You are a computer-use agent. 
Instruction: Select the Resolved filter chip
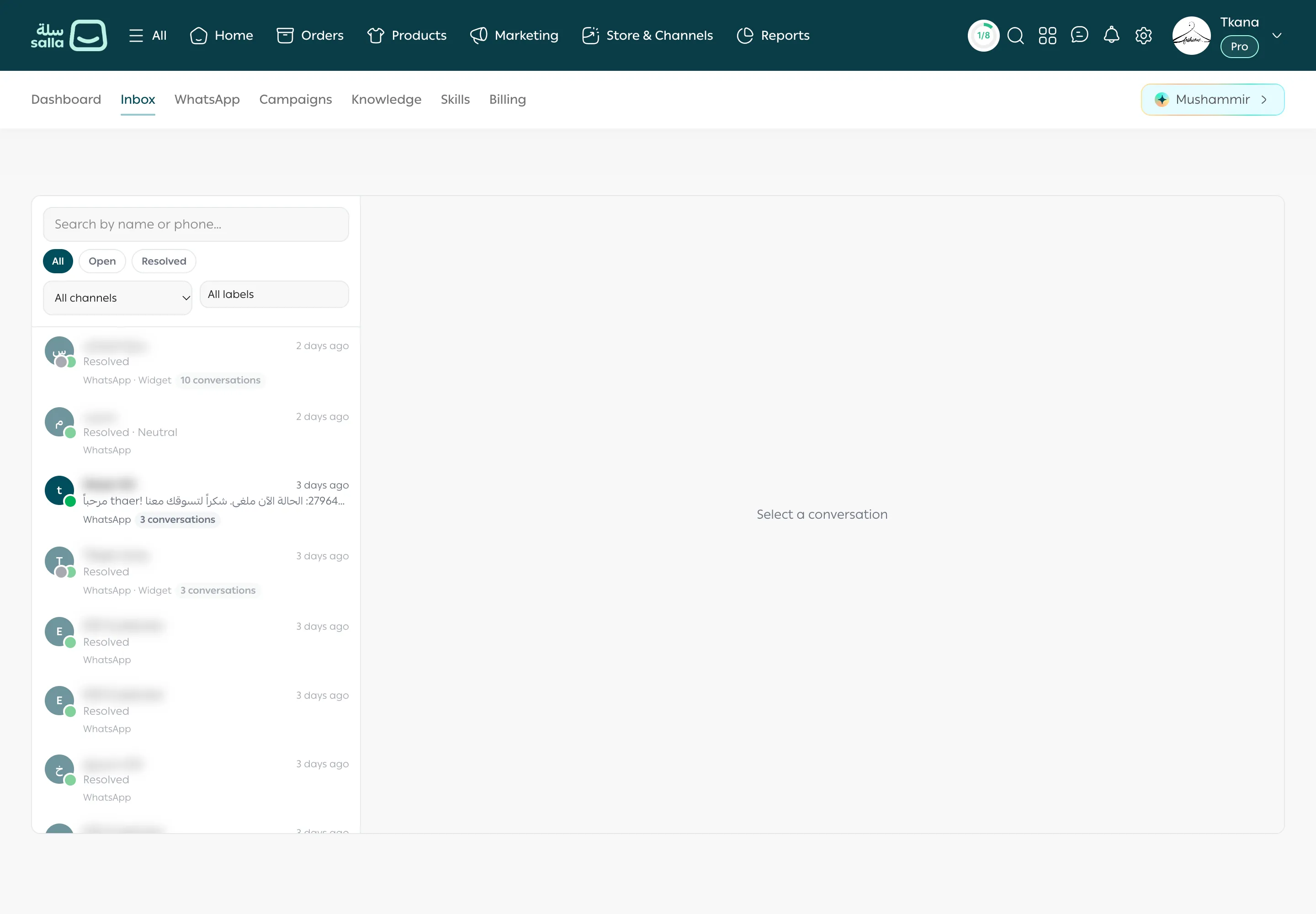pyautogui.click(x=164, y=261)
